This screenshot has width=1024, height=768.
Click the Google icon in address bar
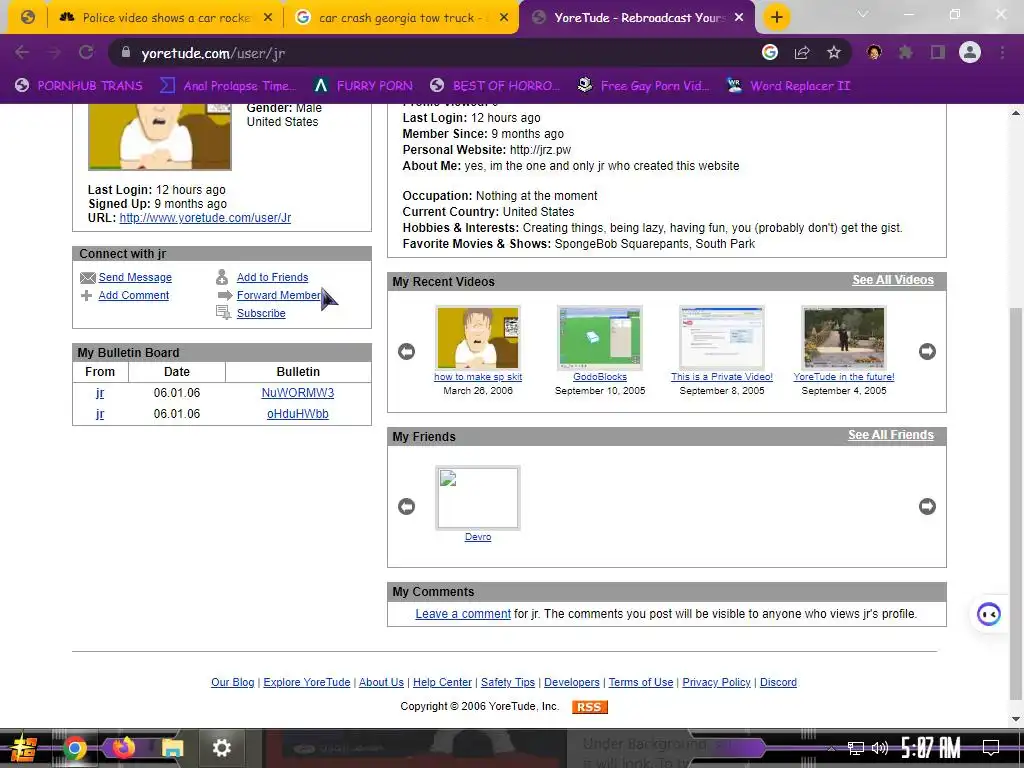(770, 52)
